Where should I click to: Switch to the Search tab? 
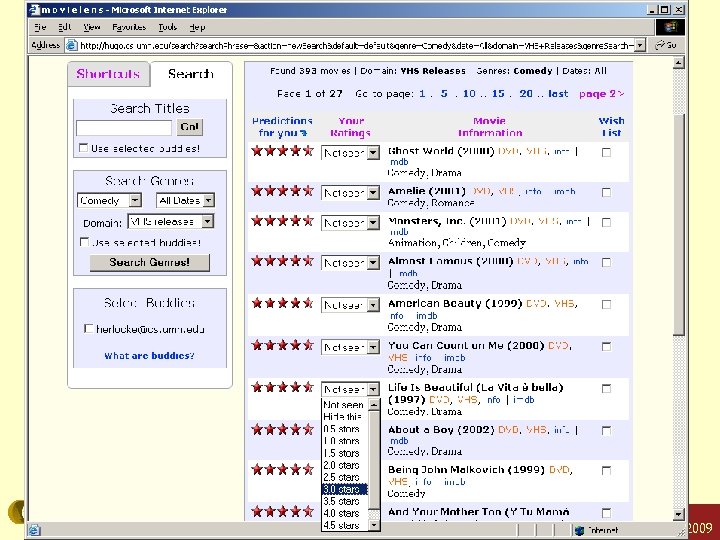coord(191,74)
